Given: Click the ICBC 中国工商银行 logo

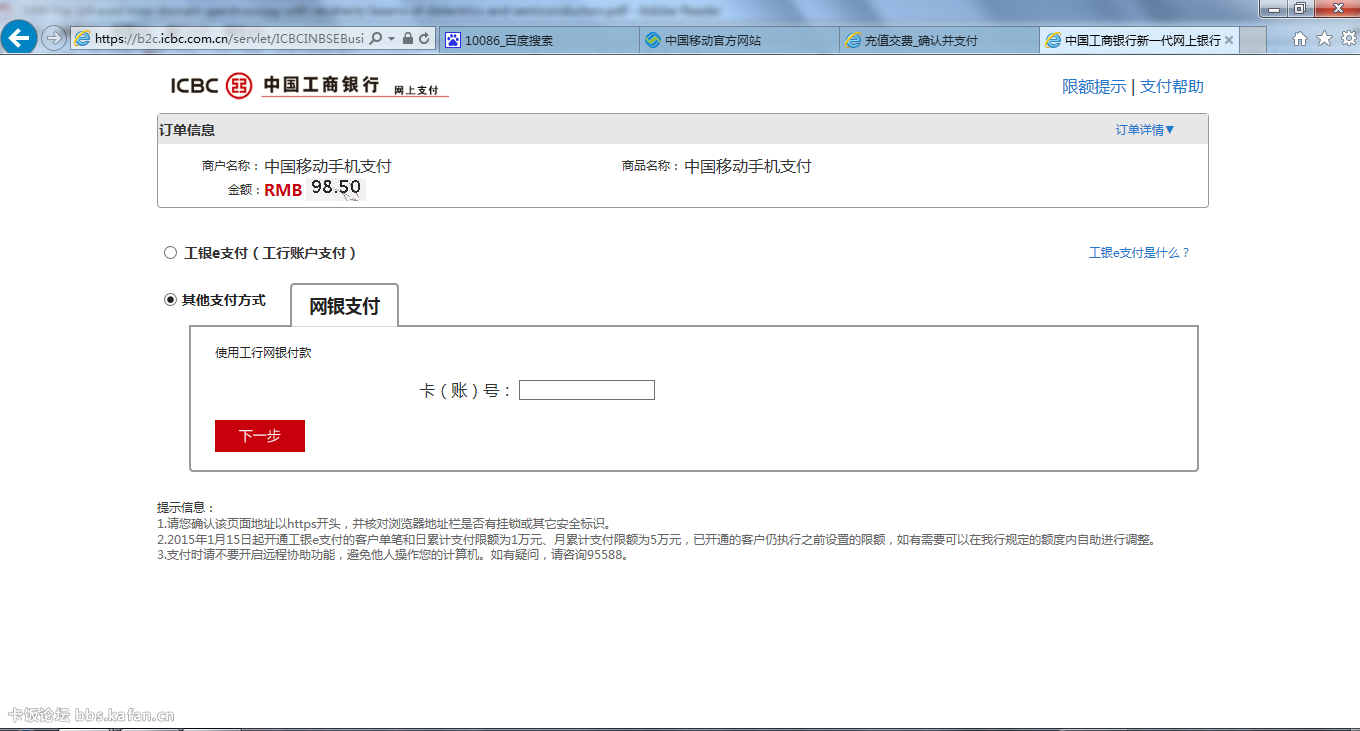Looking at the screenshot, I should (x=310, y=86).
